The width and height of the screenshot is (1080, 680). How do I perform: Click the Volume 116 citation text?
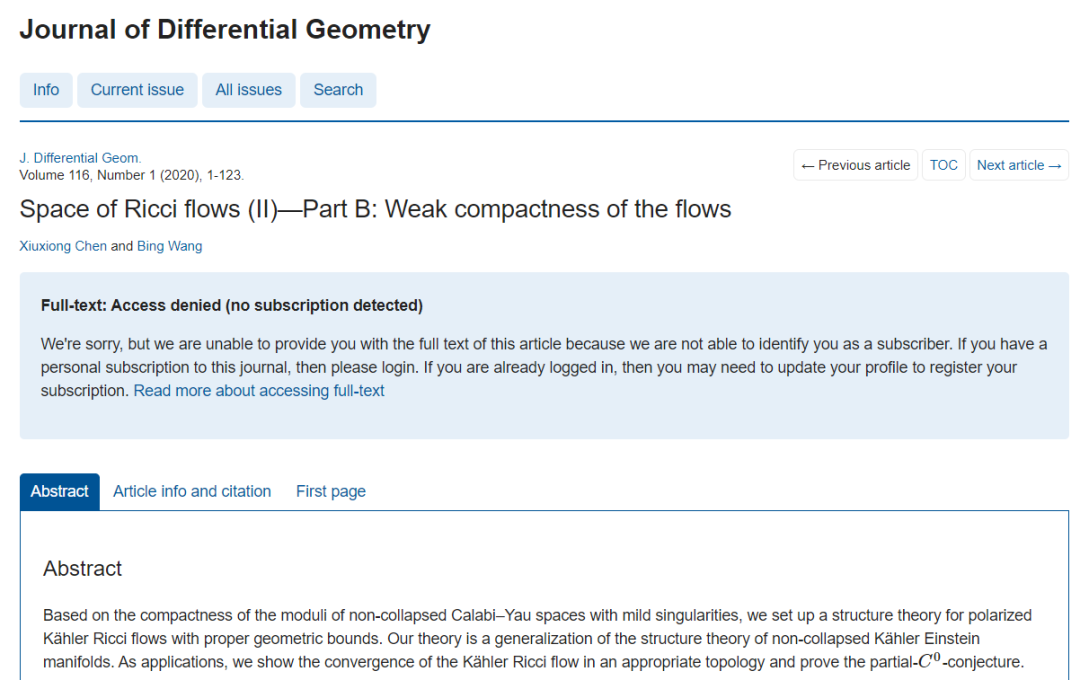(131, 174)
